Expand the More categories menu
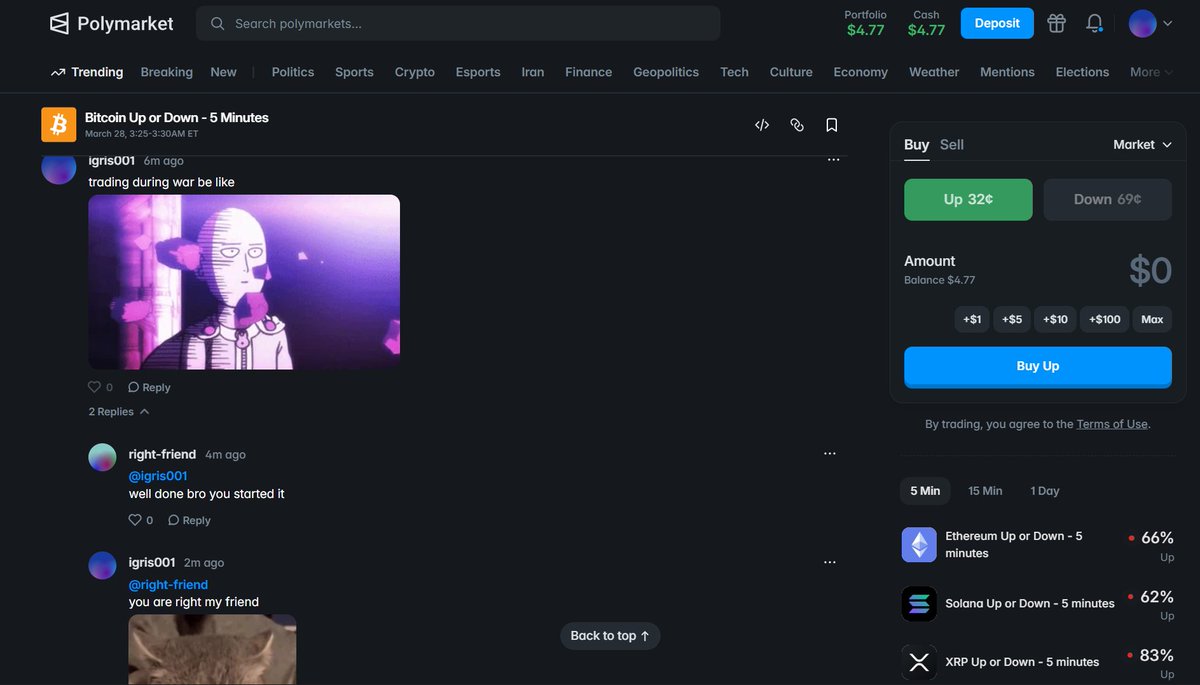Viewport: 1200px width, 685px height. [x=1151, y=72]
